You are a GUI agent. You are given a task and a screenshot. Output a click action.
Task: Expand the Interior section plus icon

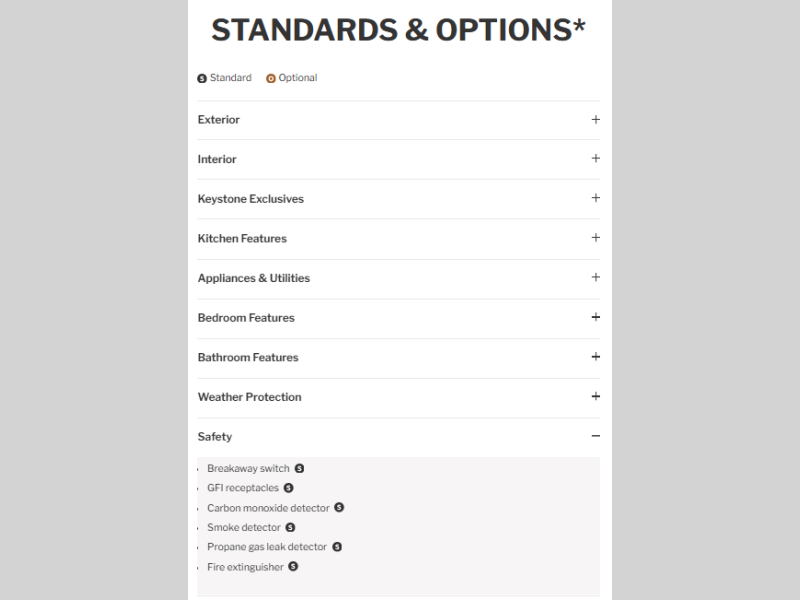(x=595, y=158)
